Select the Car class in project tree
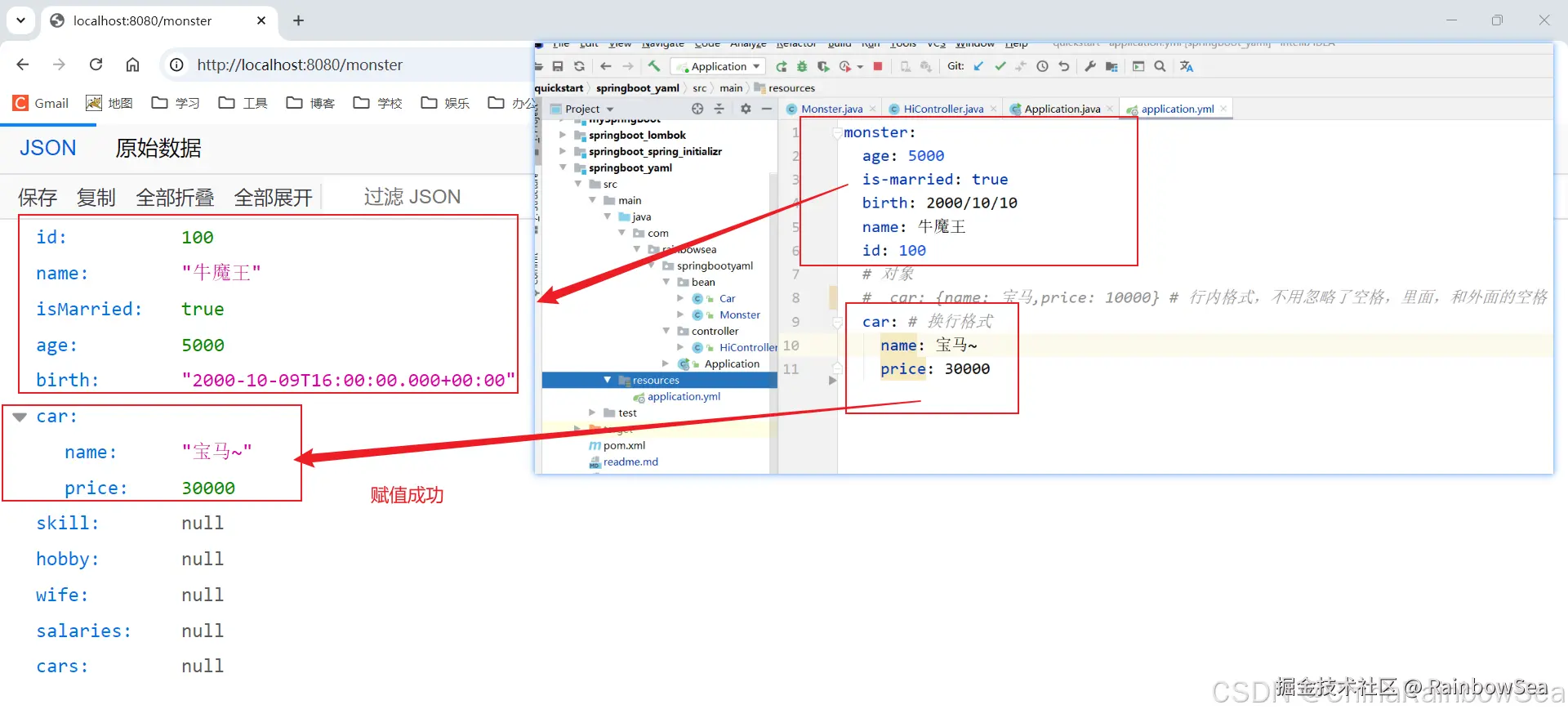Viewport: 1568px width, 718px height. point(727,298)
